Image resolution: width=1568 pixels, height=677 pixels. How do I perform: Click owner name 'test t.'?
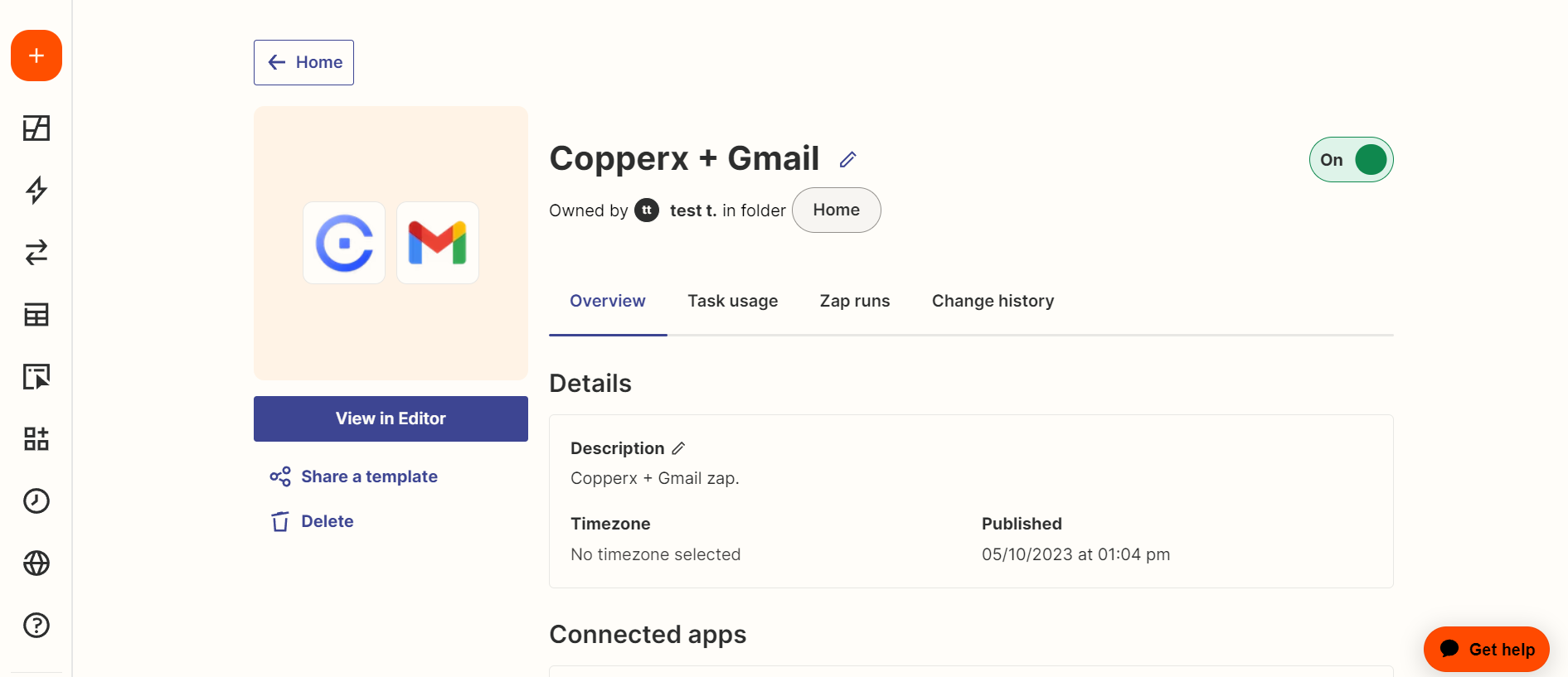(x=693, y=210)
